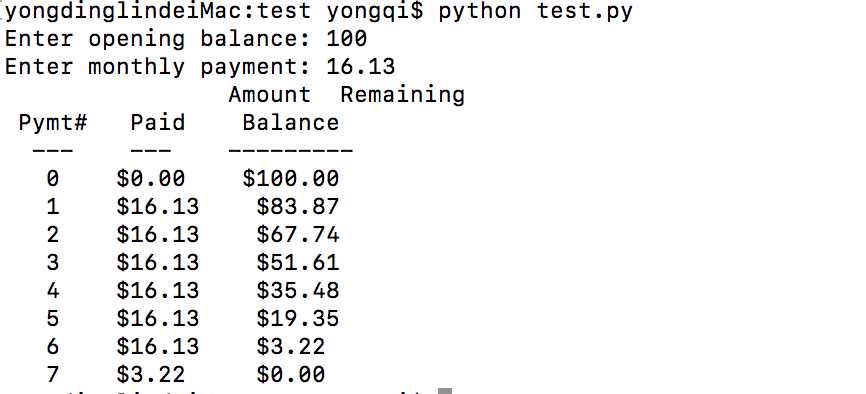Click the payment number 5 in table

(52, 319)
